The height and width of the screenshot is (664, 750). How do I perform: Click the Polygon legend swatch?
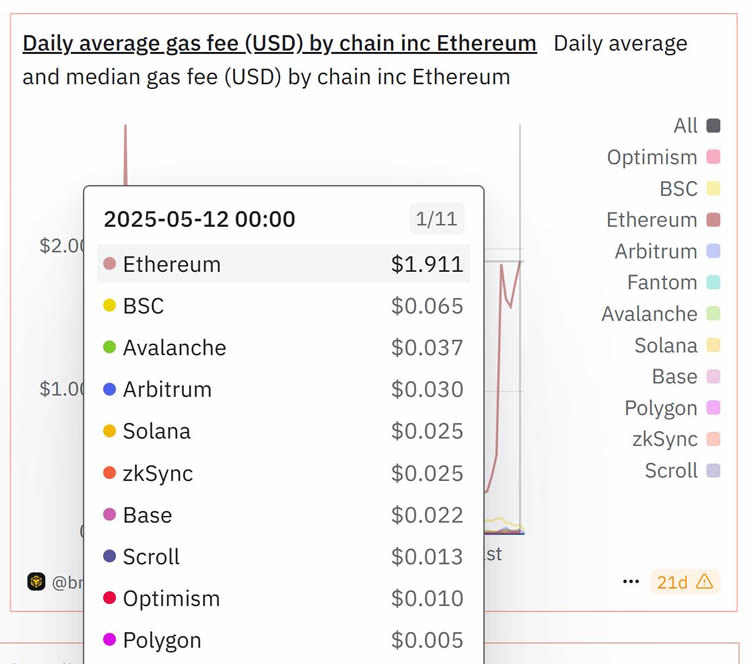713,408
